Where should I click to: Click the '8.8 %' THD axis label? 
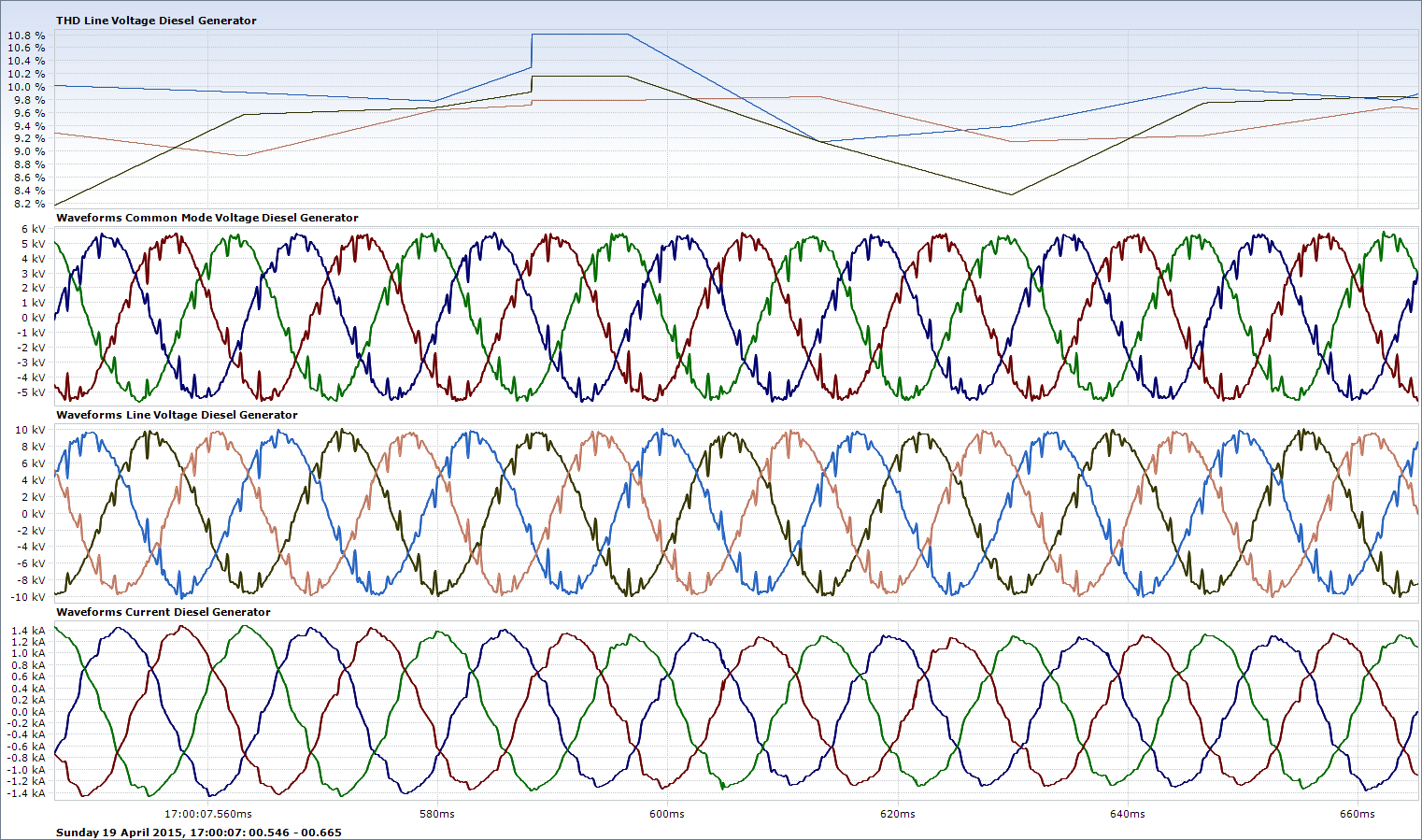29,164
